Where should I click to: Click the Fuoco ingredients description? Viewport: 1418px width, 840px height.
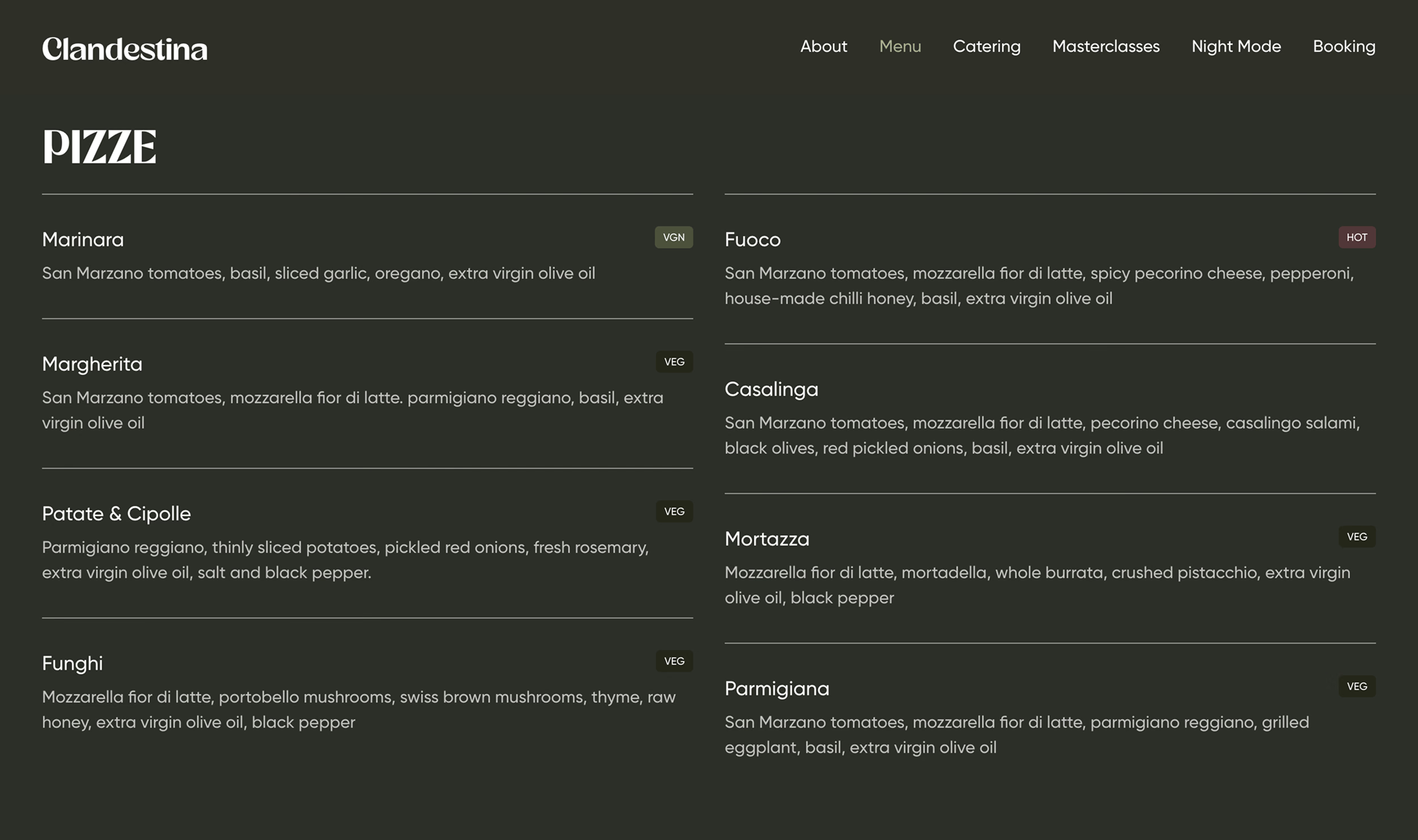point(1039,286)
